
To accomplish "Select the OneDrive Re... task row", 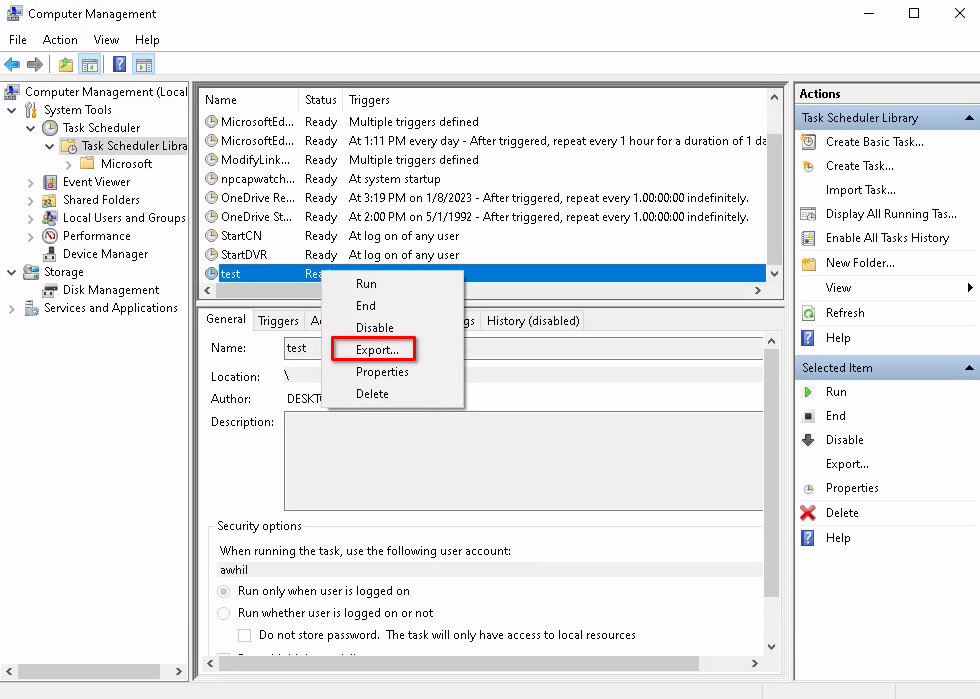I will coord(484,198).
